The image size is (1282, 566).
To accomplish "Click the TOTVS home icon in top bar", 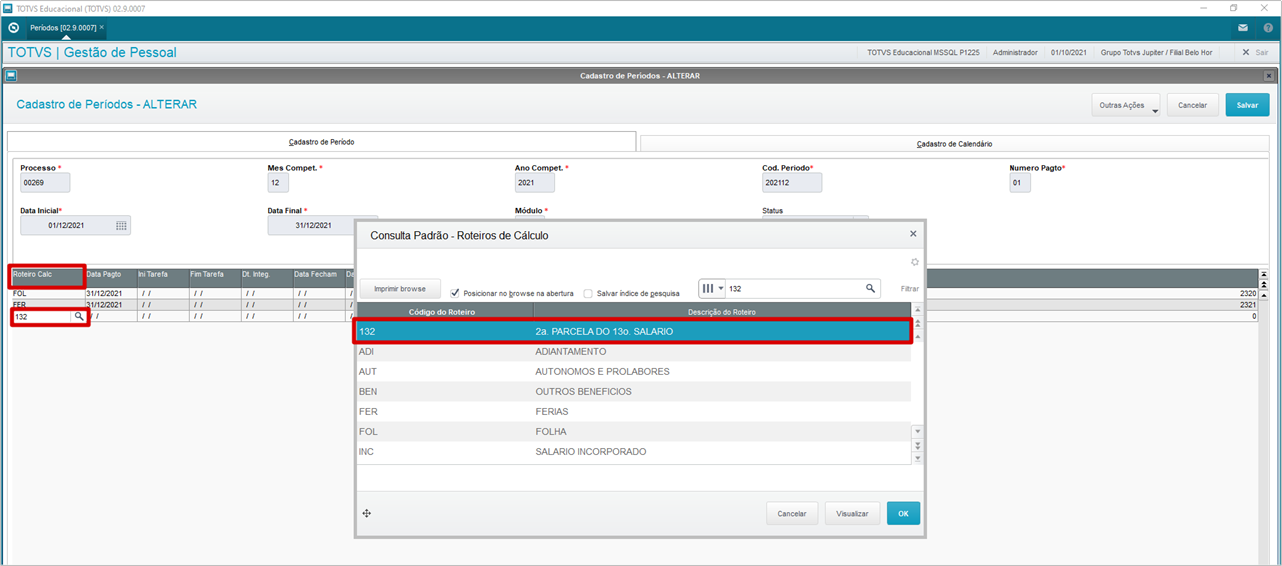I will (13, 27).
